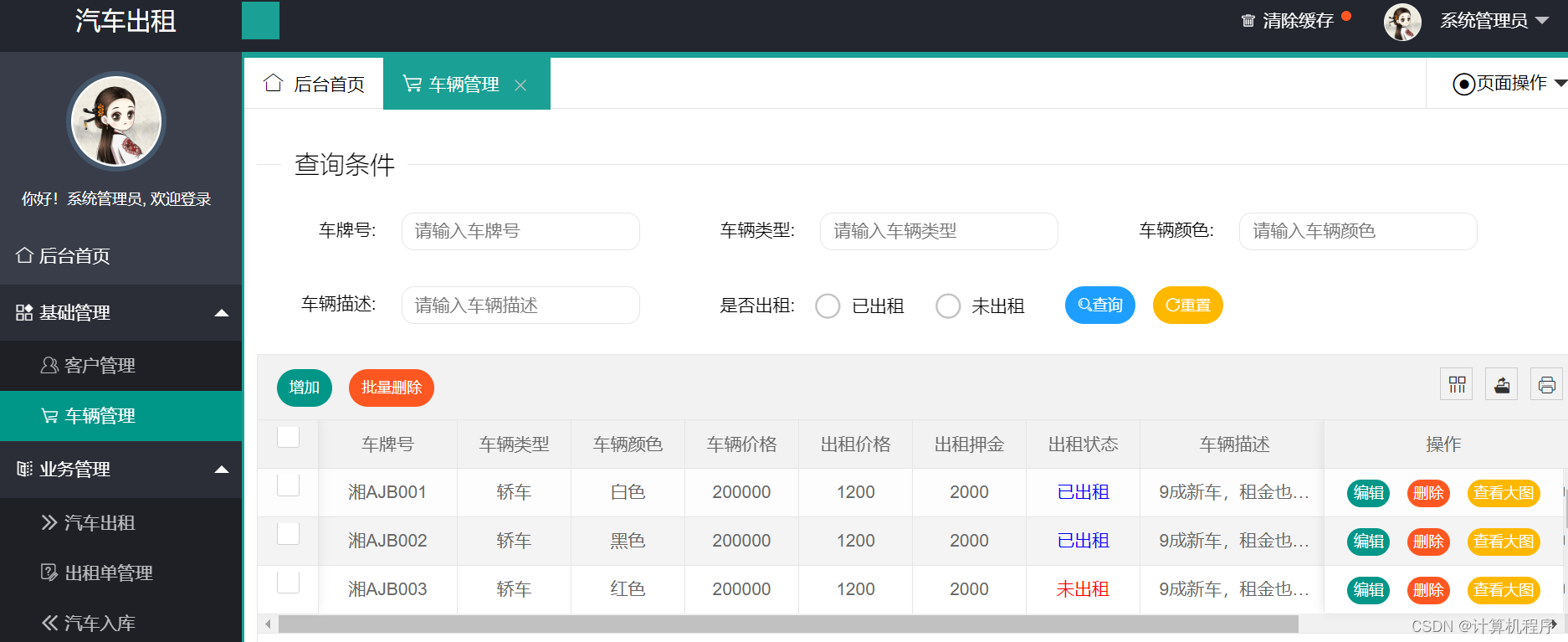Click 编辑 for row 湘AJB001
The height and width of the screenshot is (642, 1568).
tap(1369, 493)
